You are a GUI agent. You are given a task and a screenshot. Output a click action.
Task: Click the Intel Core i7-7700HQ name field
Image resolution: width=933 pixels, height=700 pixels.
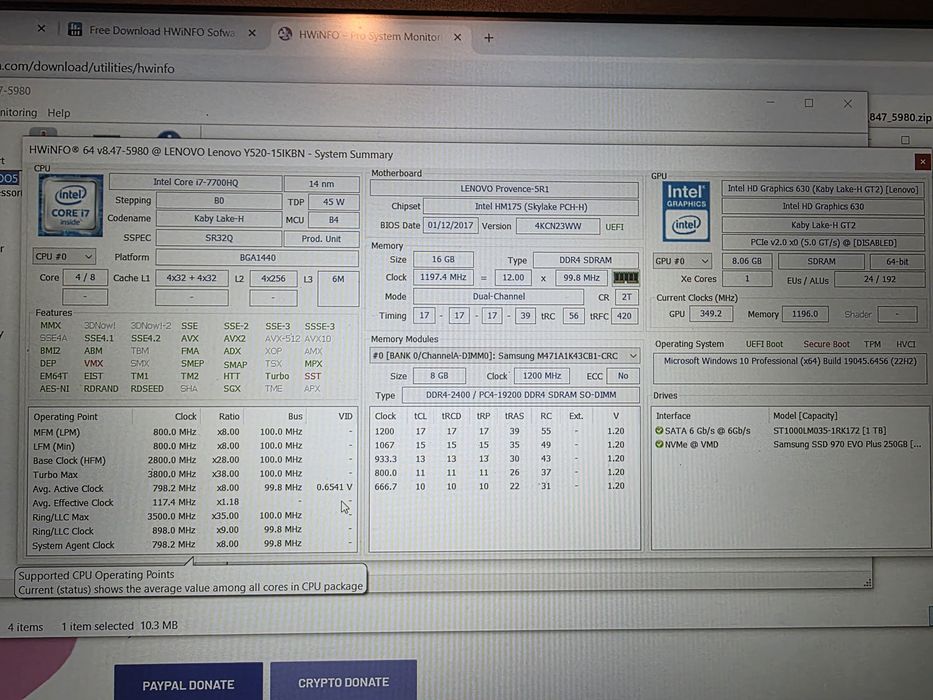coord(196,182)
